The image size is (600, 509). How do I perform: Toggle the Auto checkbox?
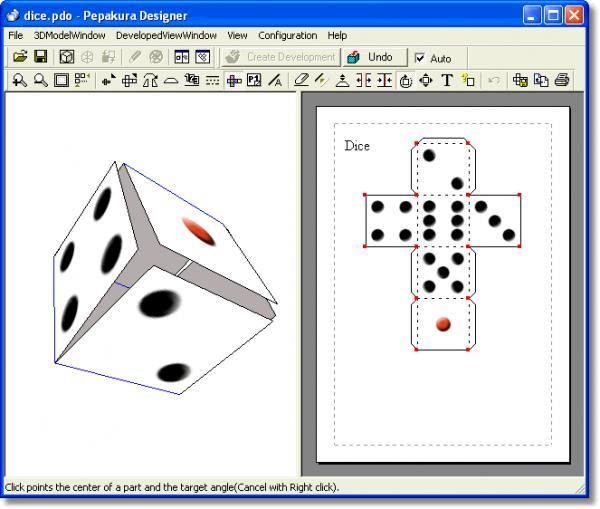click(420, 58)
